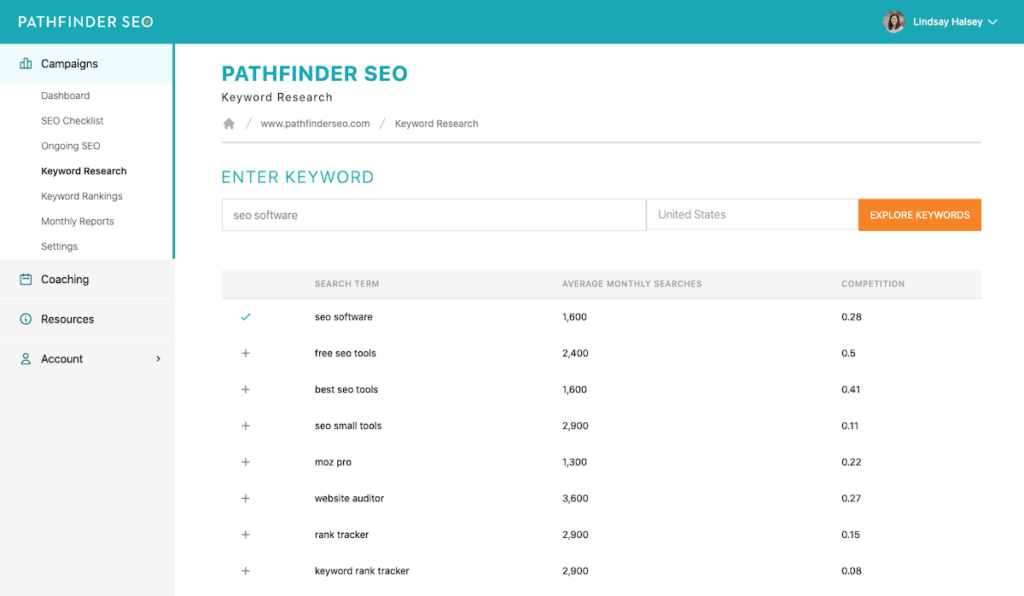
Task: Open Resources via the info icon
Action: pos(24,320)
